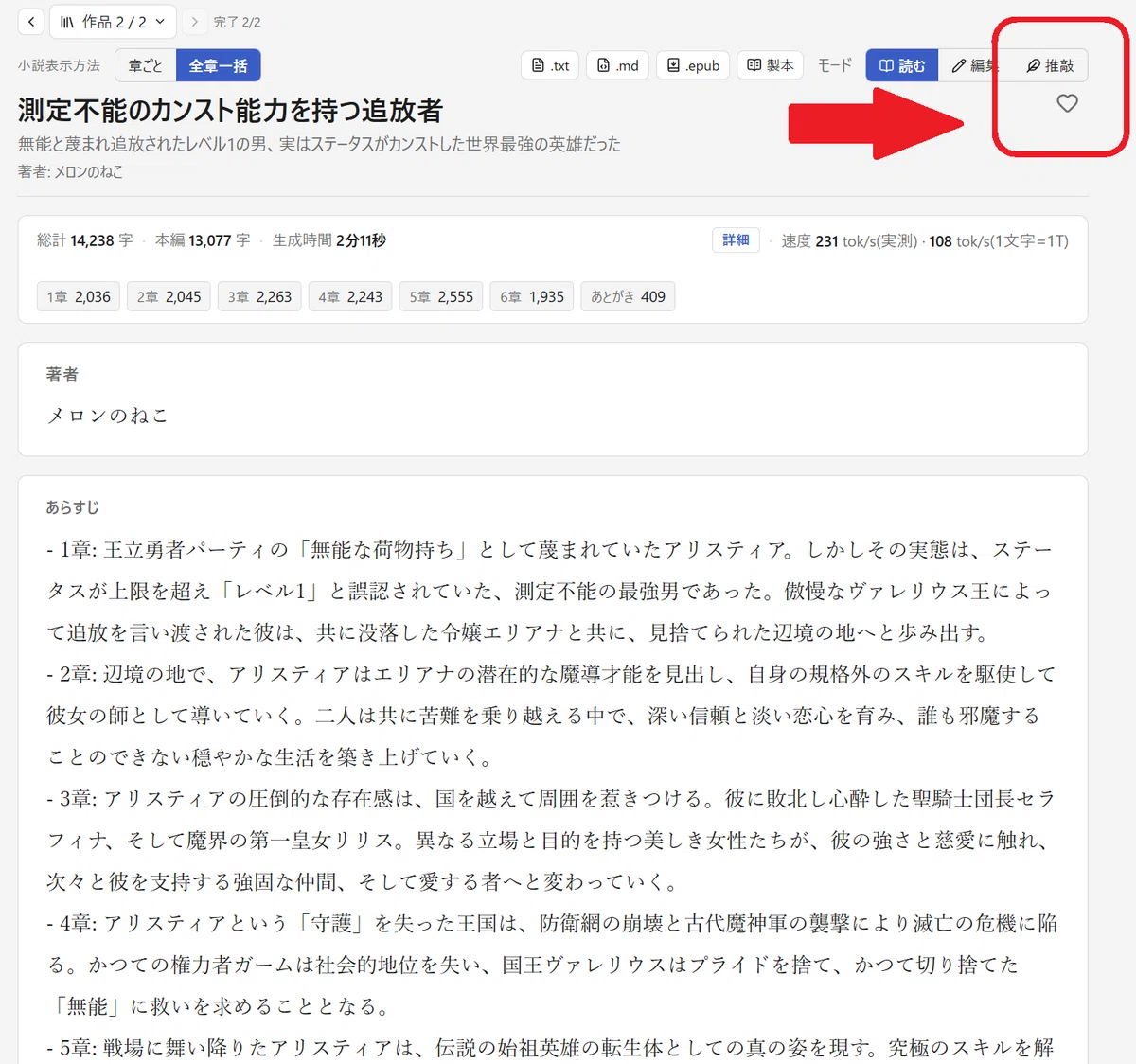The height and width of the screenshot is (1064, 1136).
Task: Click the あらすじ section heading
Action: 72,507
